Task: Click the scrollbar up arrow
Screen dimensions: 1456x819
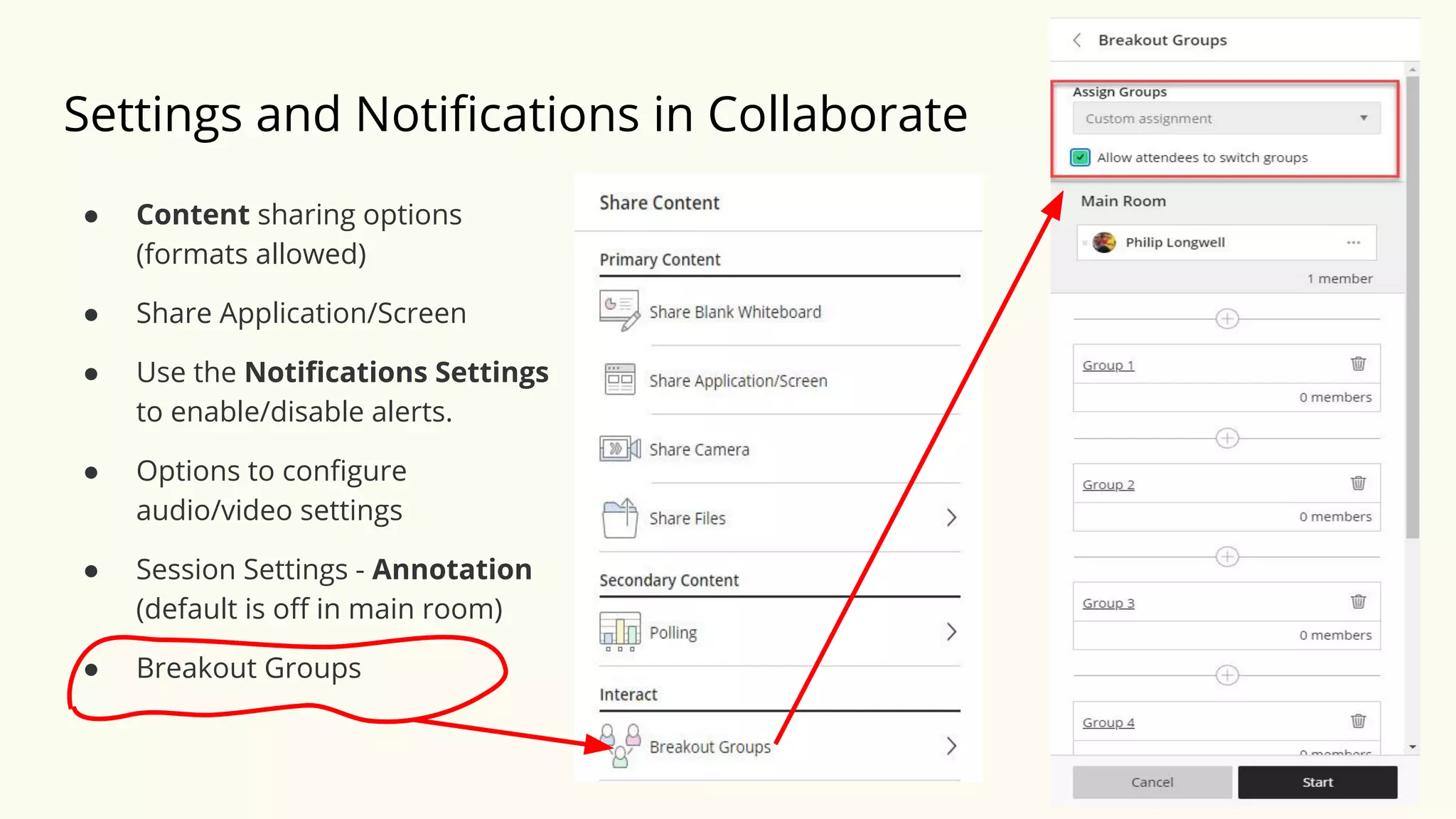Action: point(1413,69)
